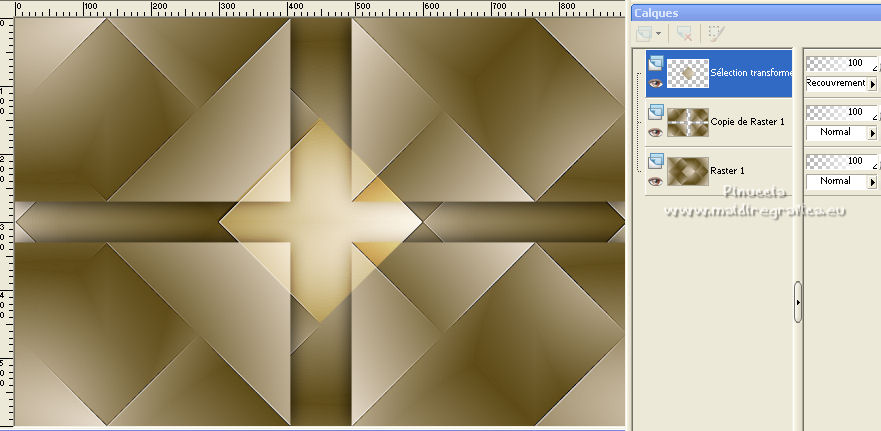
Task: Hide the Raster 1 layer
Action: point(655,181)
